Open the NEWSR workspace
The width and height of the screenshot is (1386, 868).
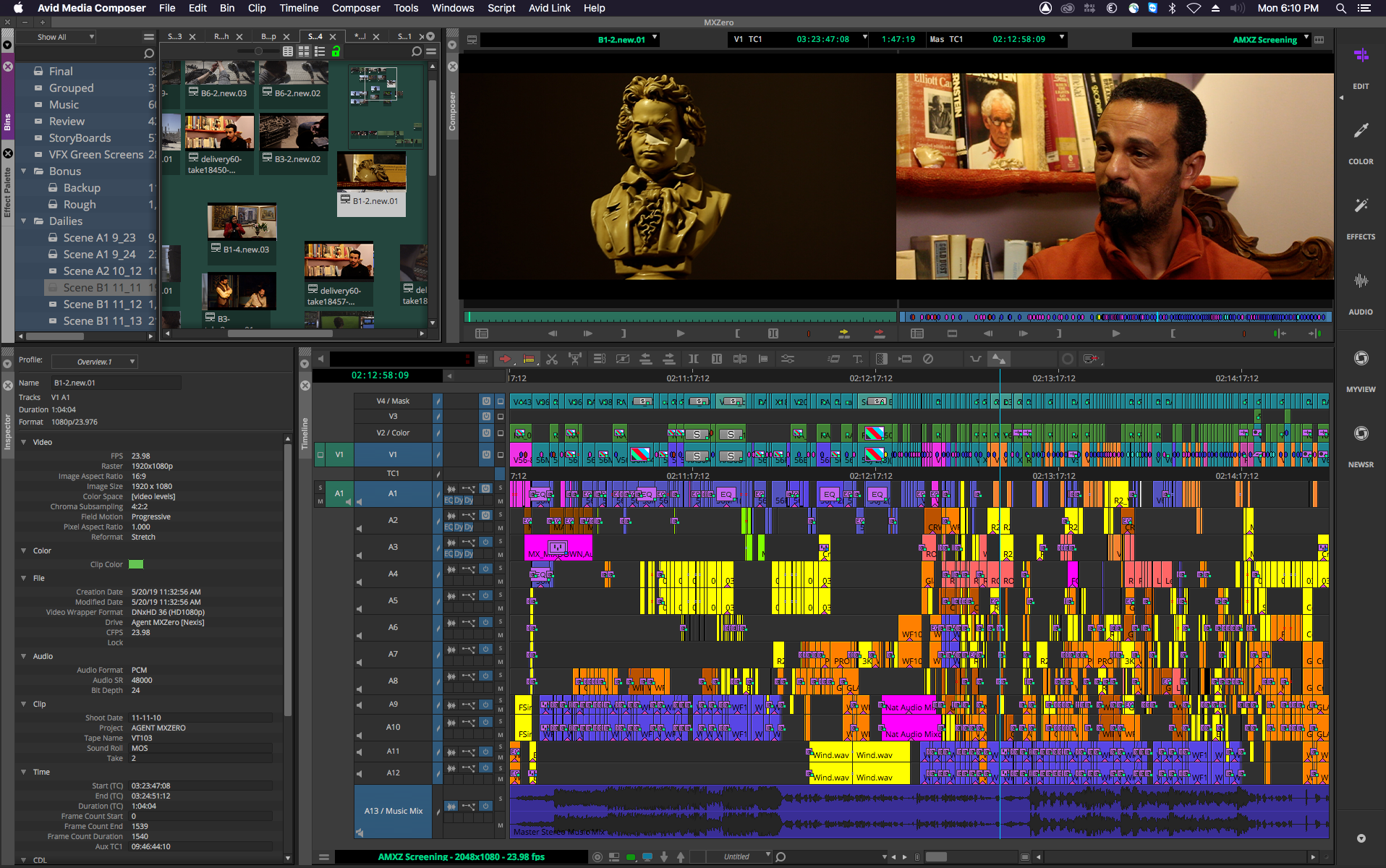[x=1361, y=446]
